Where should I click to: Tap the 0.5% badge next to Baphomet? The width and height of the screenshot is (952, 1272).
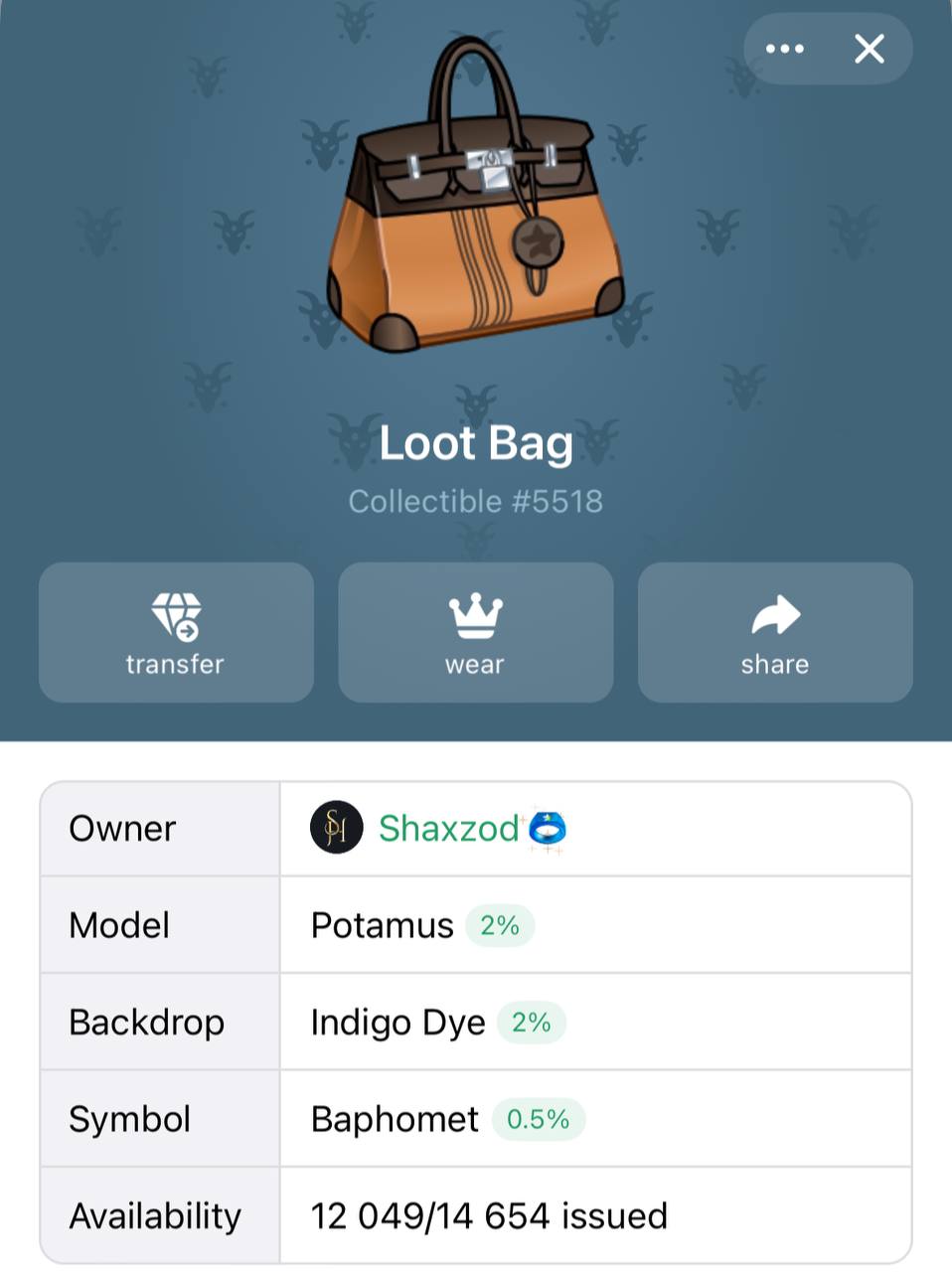click(x=539, y=1119)
